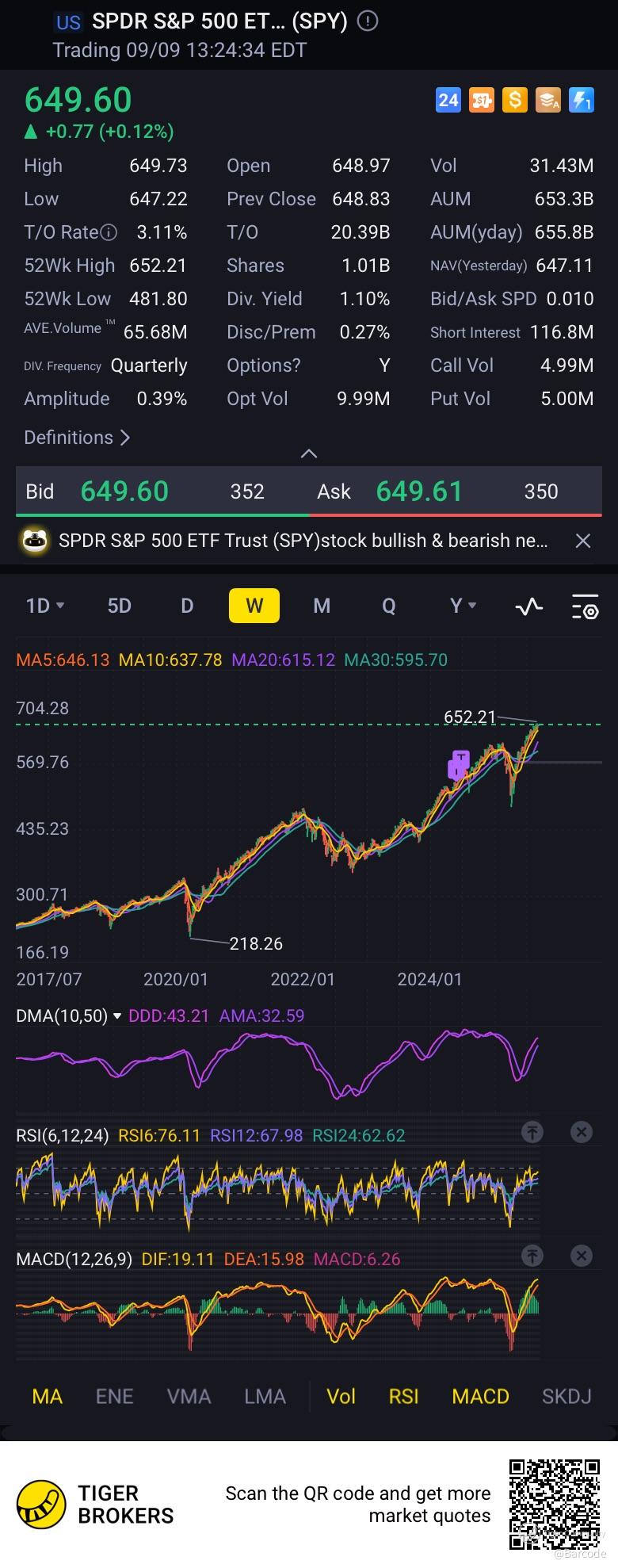
Task: Switch to the D daily chart tab
Action: (187, 606)
